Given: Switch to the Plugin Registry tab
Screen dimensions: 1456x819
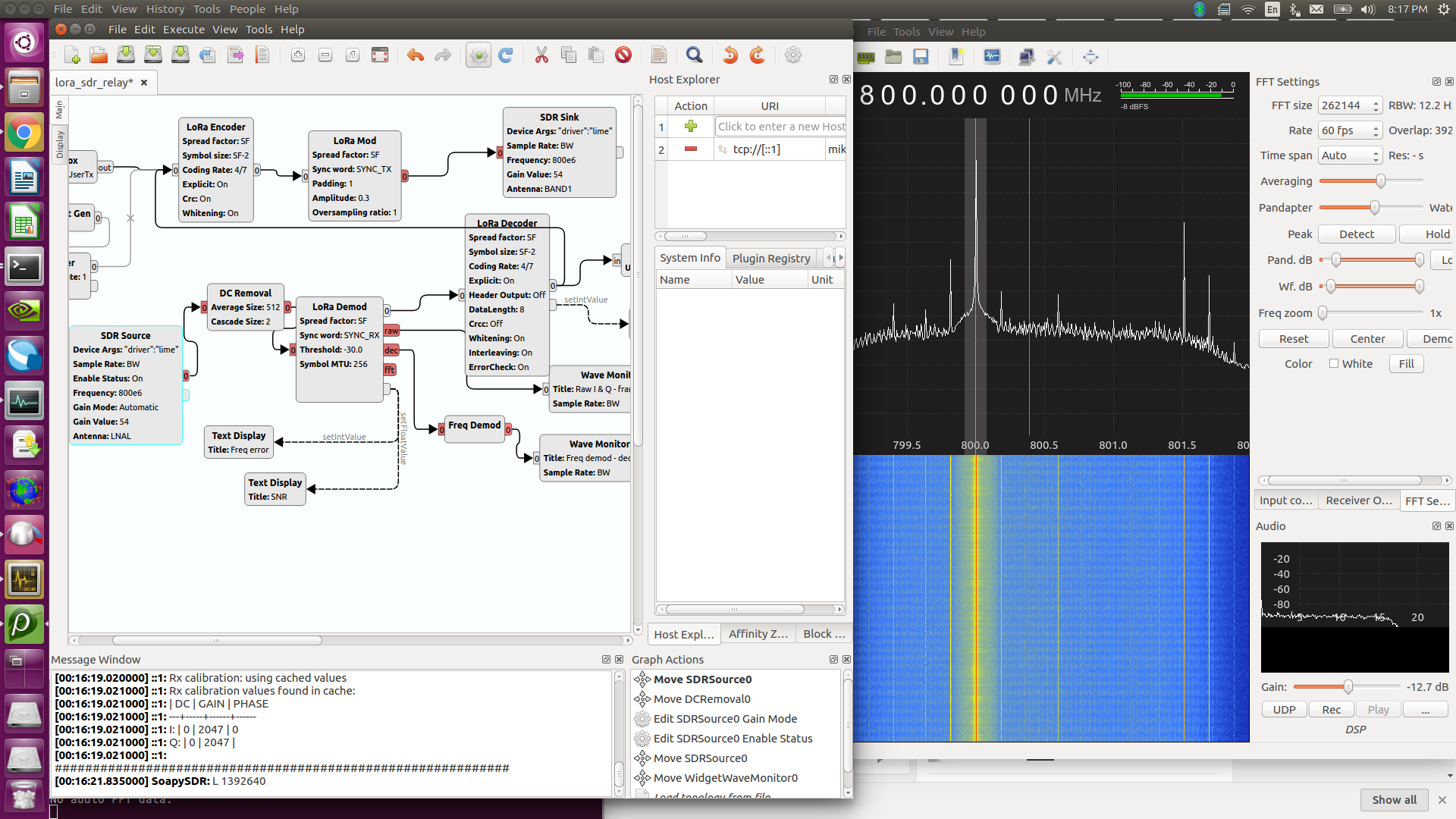Looking at the screenshot, I should click(x=770, y=259).
